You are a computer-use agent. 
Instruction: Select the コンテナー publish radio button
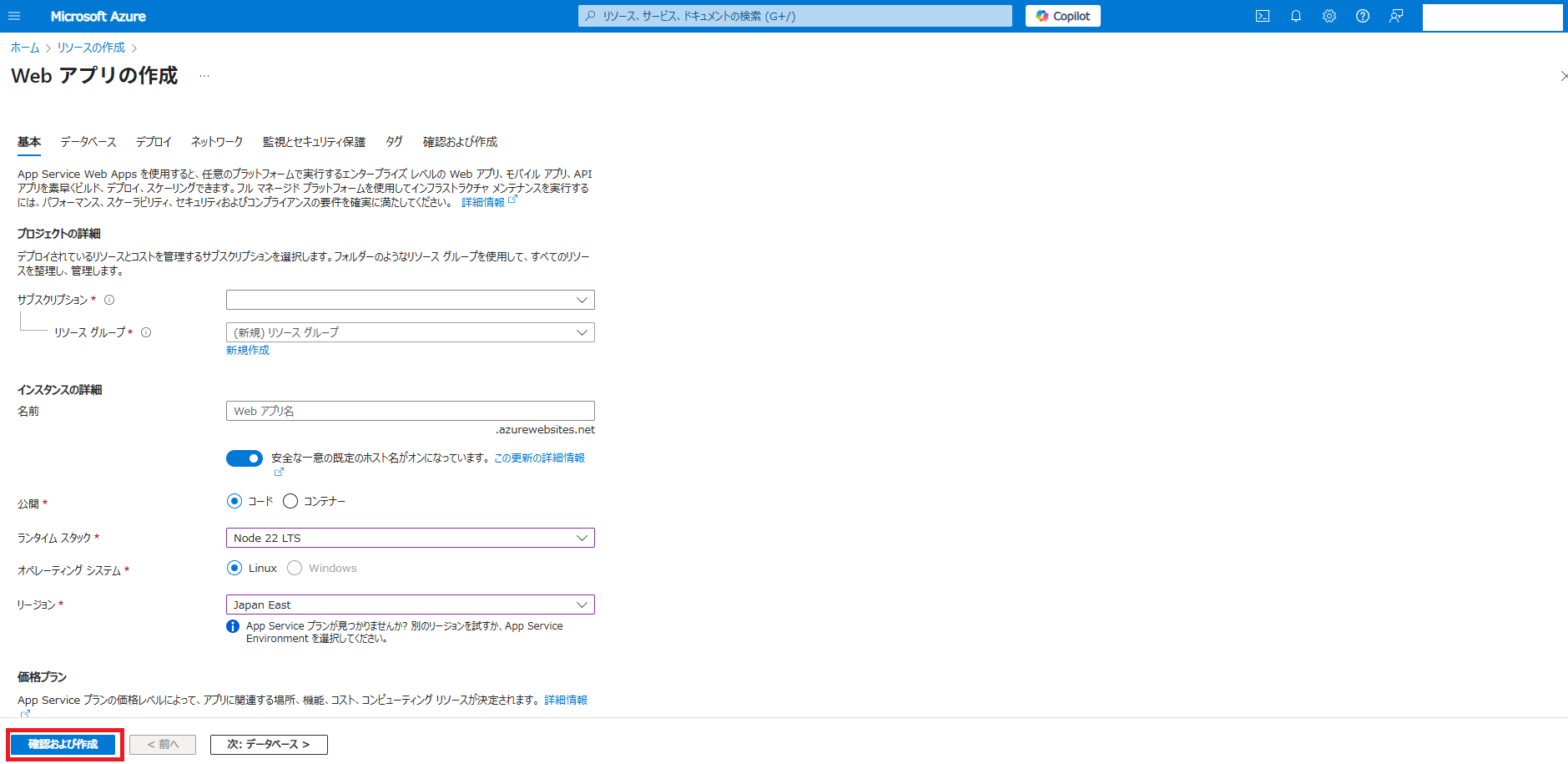tap(290, 501)
